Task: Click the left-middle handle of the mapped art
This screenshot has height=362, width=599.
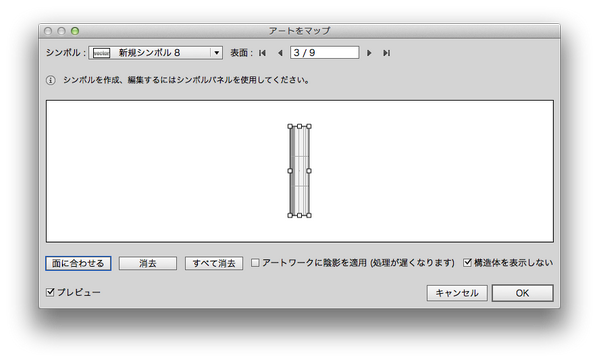Action: (x=290, y=171)
